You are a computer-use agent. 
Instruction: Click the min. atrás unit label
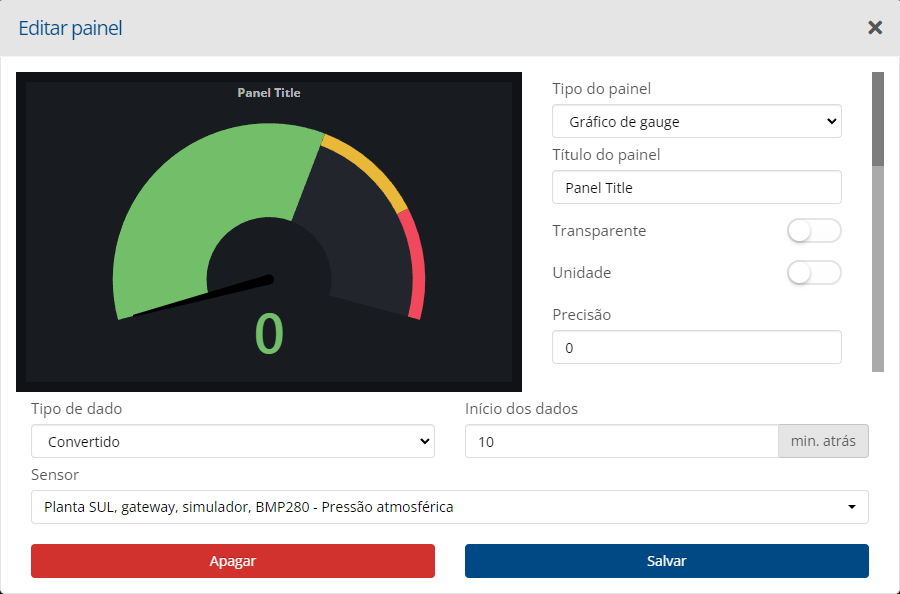click(823, 441)
